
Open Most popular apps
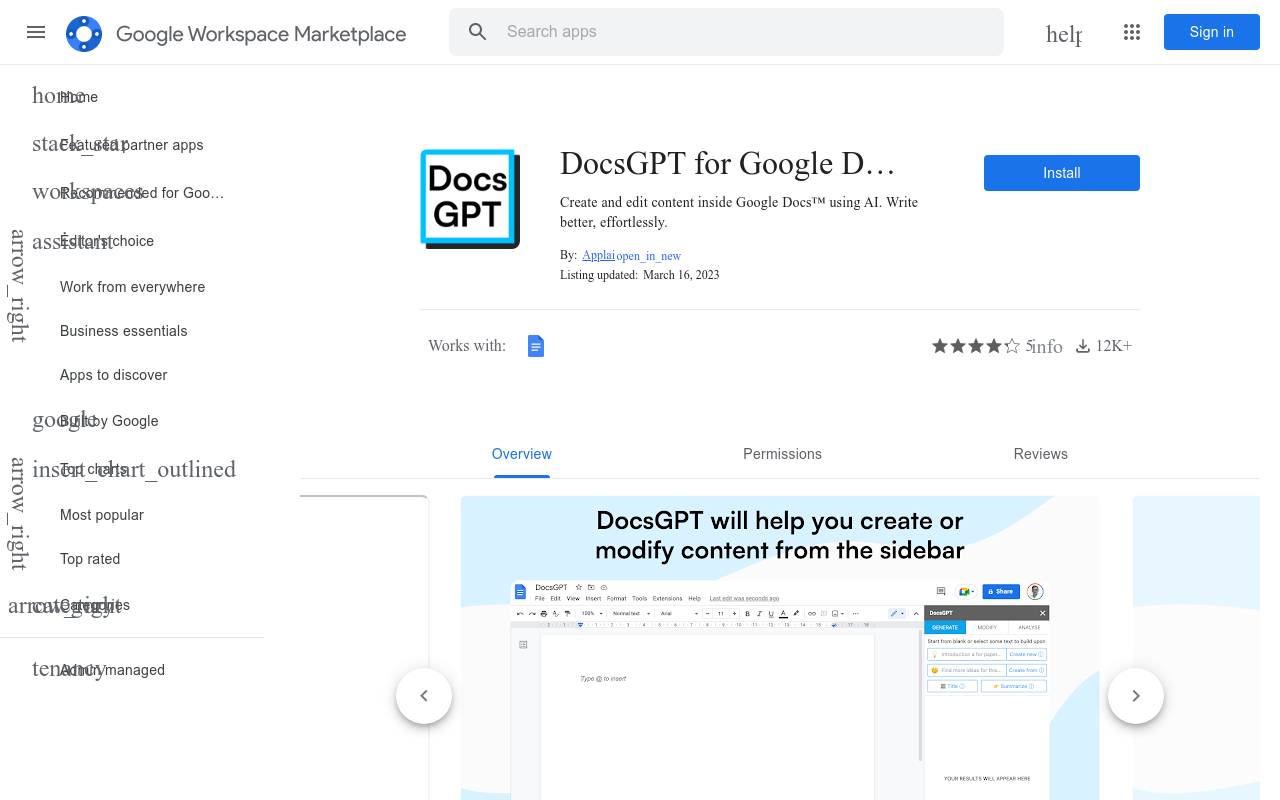[102, 515]
